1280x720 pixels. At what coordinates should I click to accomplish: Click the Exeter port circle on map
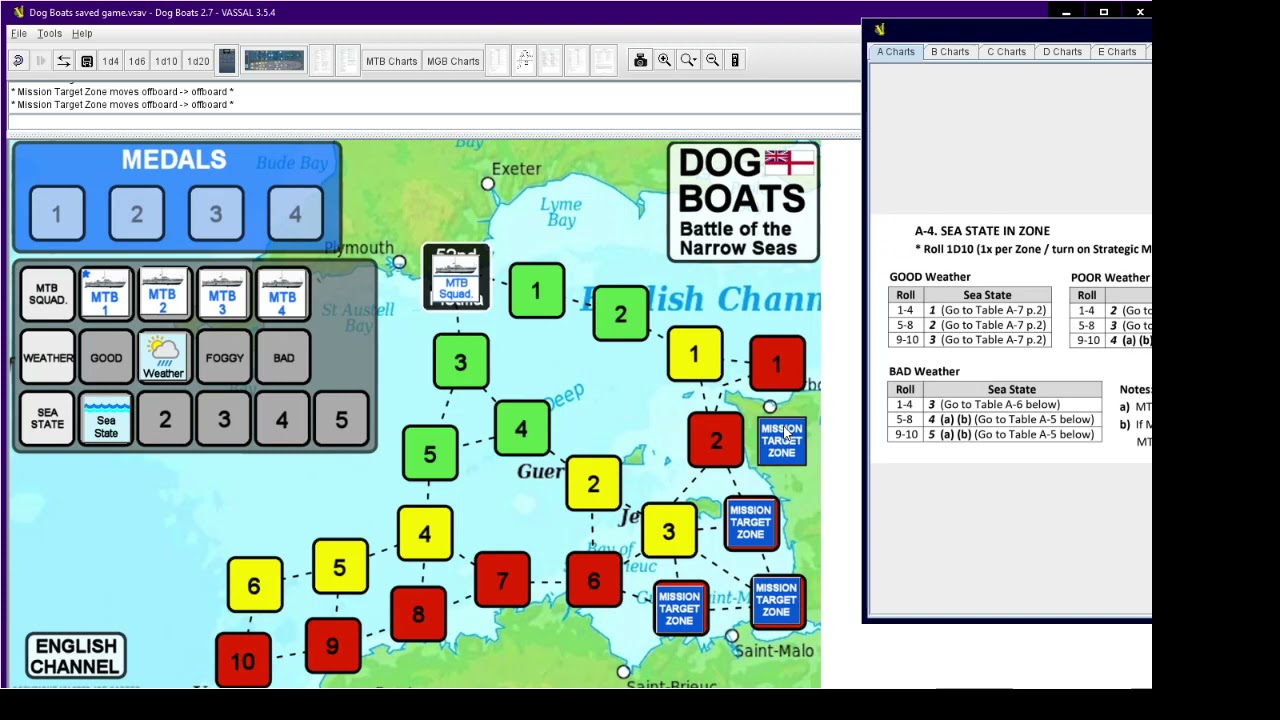[x=487, y=184]
